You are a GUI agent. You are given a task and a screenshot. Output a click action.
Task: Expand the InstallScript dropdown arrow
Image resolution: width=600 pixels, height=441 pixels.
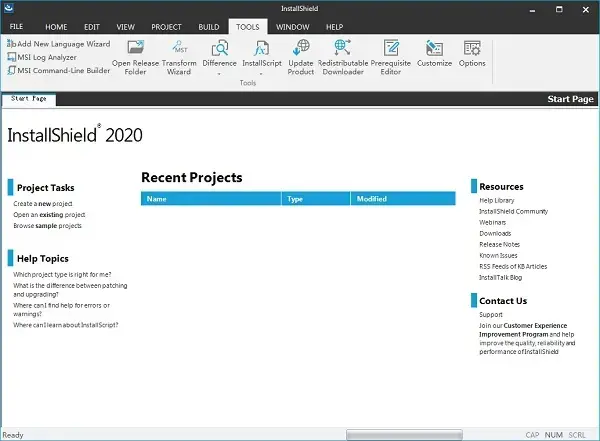261,73
